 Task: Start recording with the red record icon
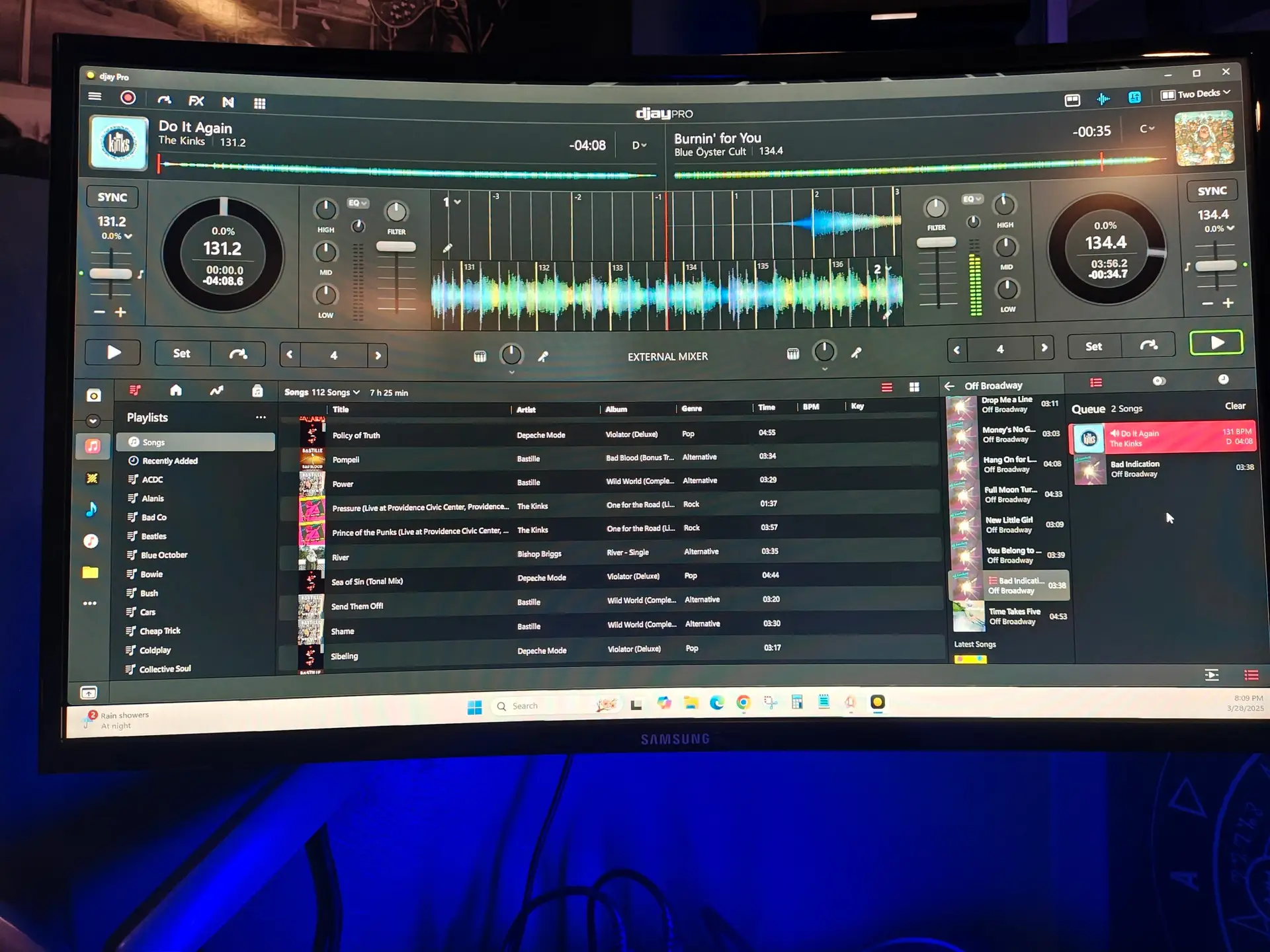128,98
